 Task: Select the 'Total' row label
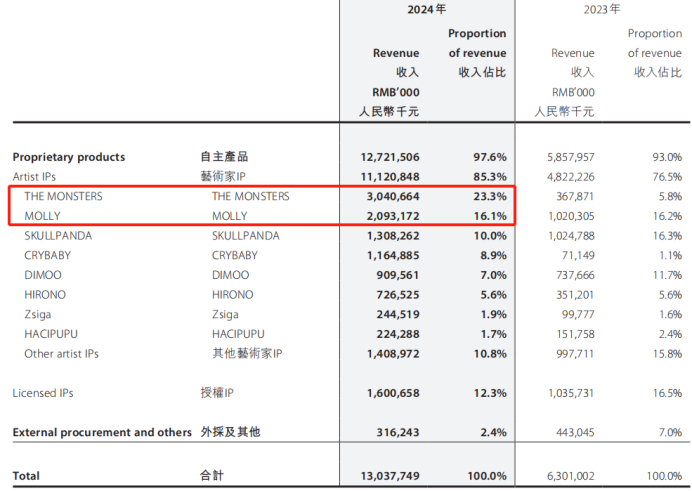[x=26, y=476]
